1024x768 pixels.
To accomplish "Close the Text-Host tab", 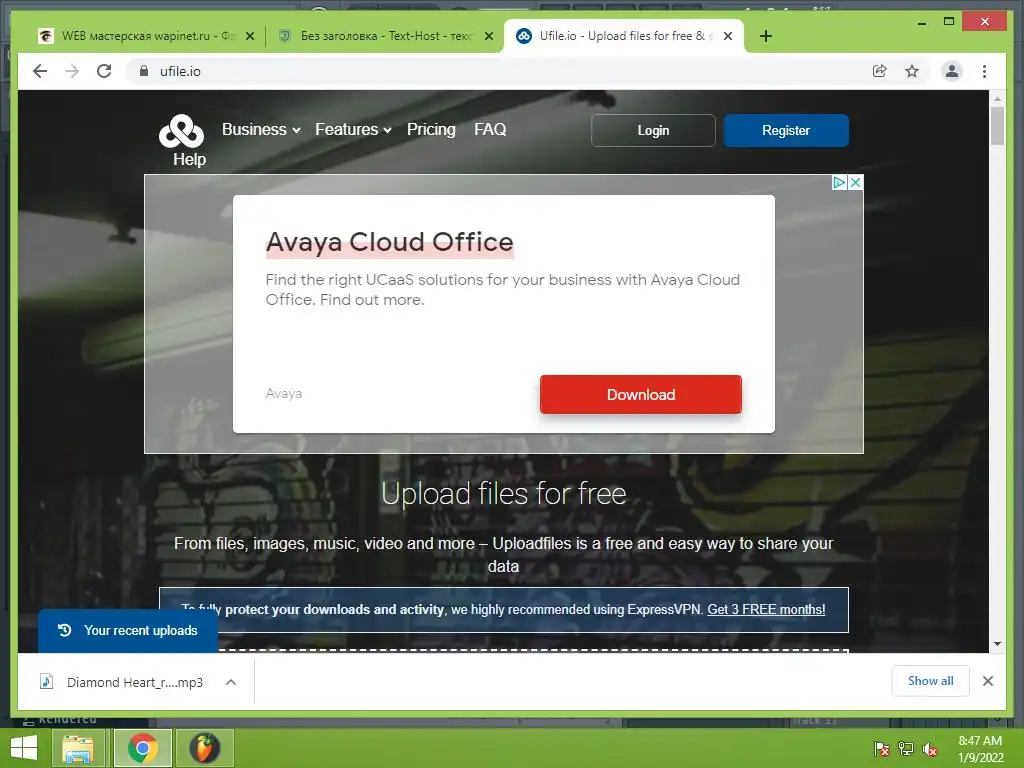I will [488, 36].
